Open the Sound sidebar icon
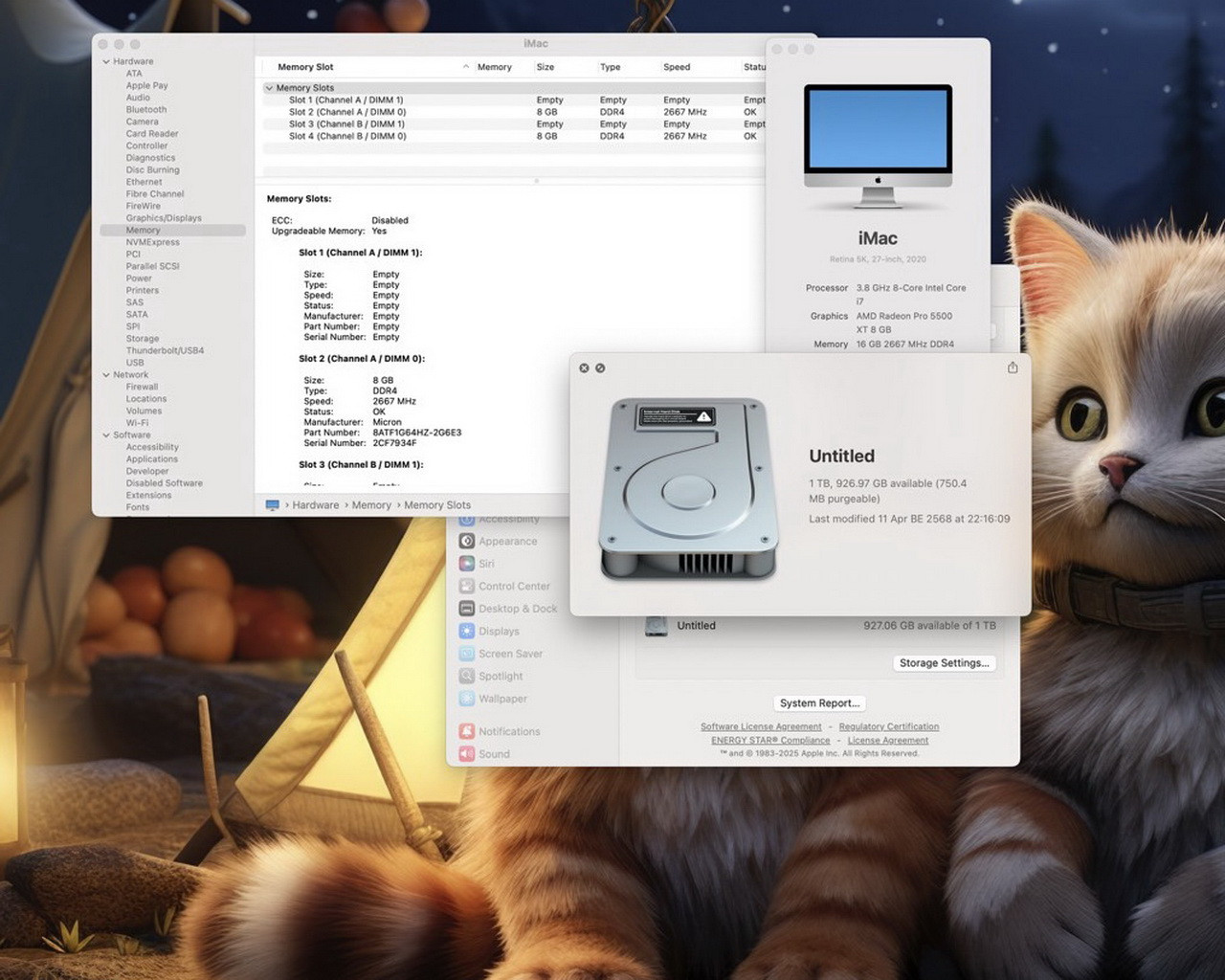1225x980 pixels. (467, 754)
